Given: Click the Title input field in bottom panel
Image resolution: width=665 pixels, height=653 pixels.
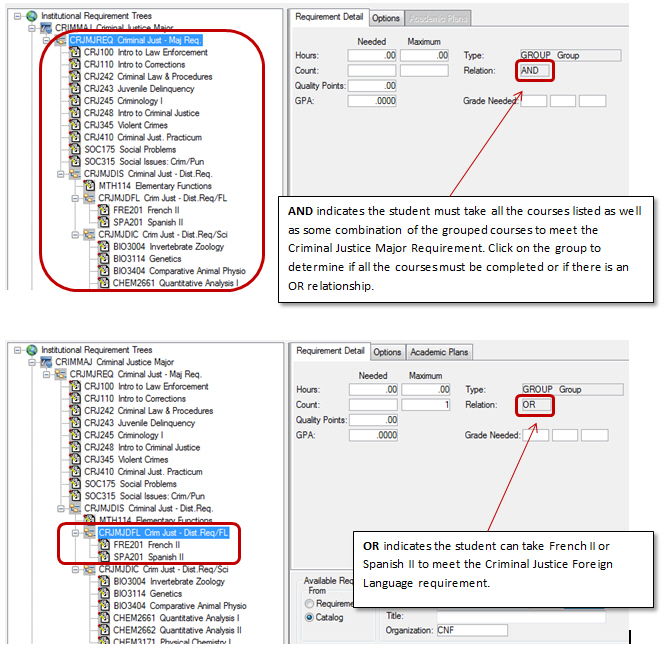Looking at the screenshot, I should [521, 616].
